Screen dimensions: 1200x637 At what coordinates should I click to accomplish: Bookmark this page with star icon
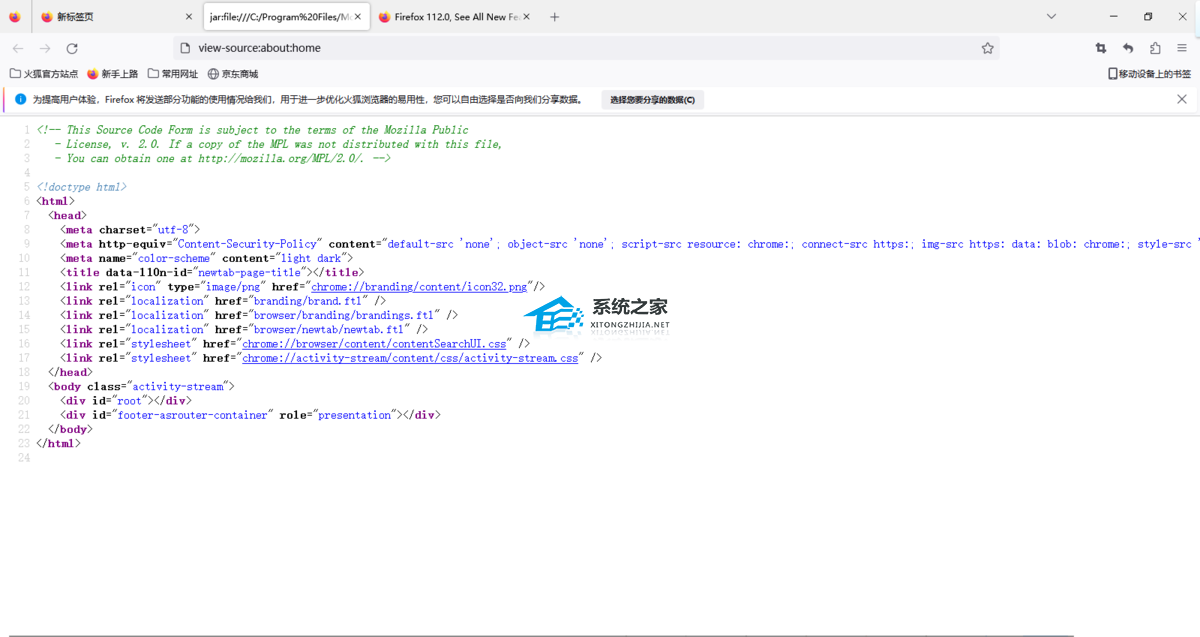[987, 48]
